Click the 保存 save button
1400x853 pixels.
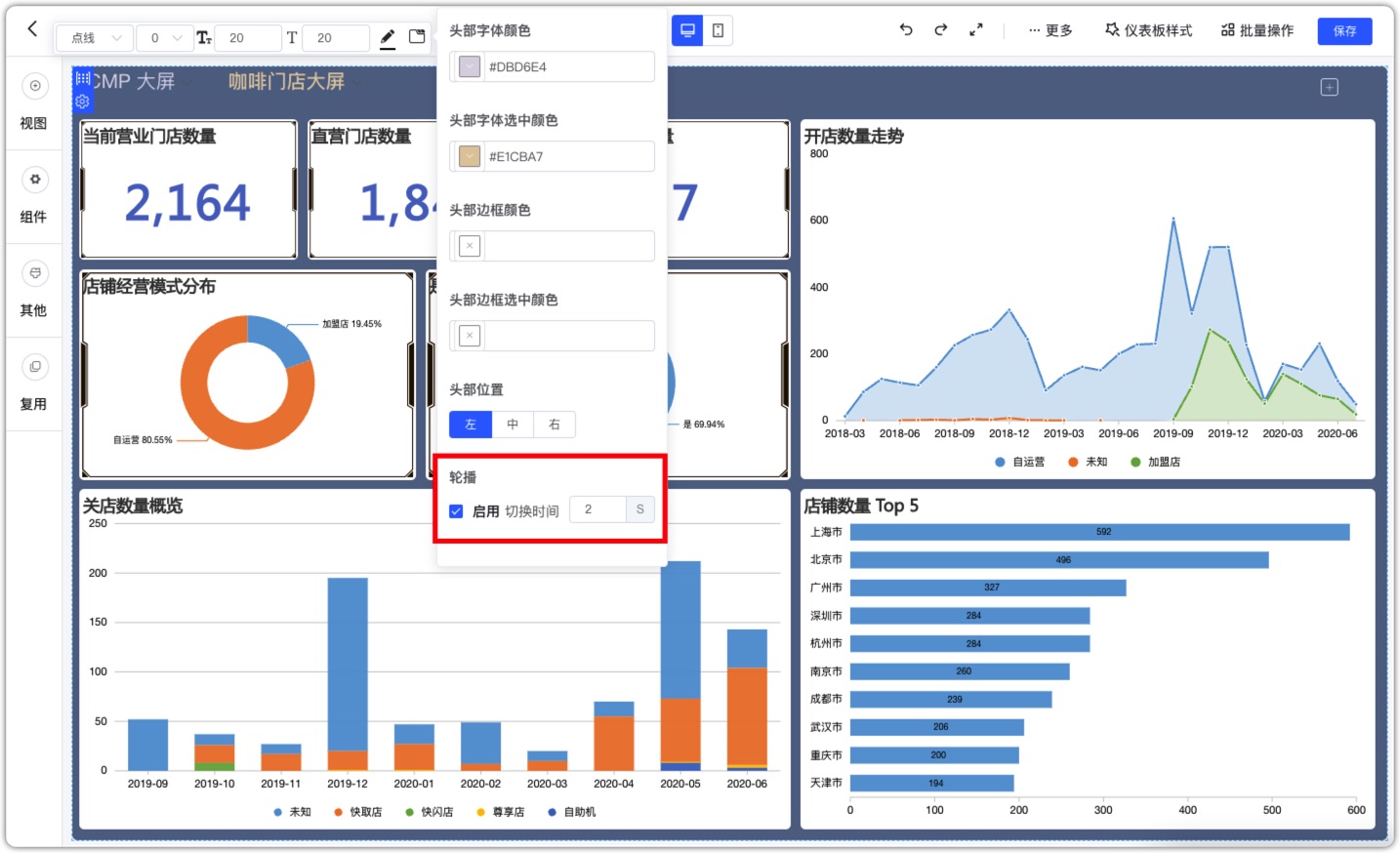1344,31
